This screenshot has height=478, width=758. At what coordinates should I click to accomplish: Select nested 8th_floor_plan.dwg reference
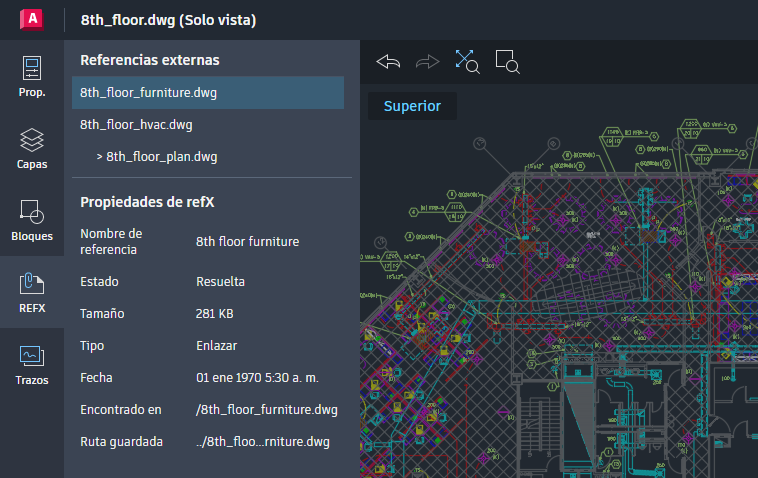(x=208, y=157)
